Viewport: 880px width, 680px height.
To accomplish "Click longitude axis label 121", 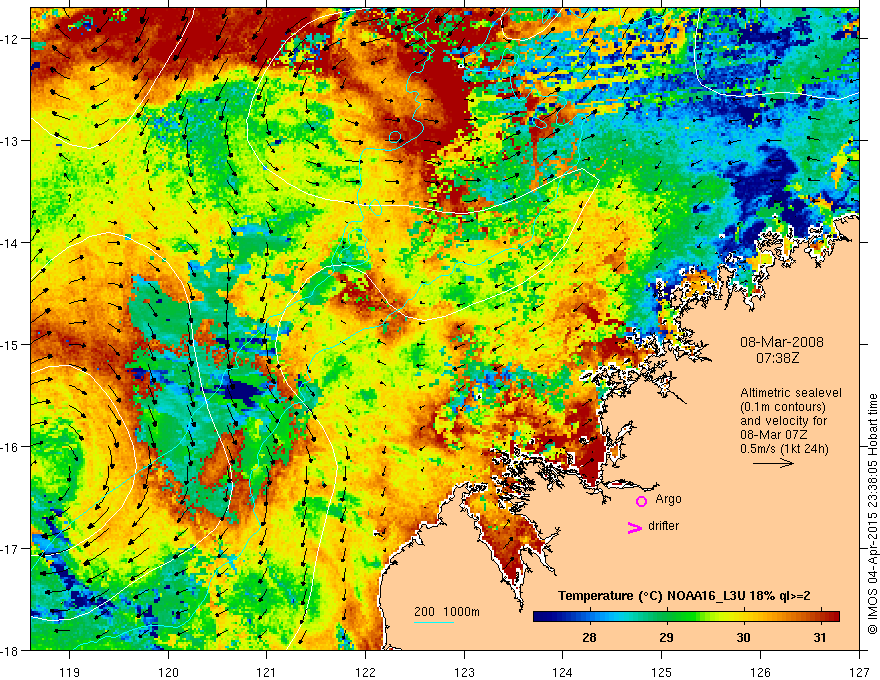I will [x=267, y=672].
